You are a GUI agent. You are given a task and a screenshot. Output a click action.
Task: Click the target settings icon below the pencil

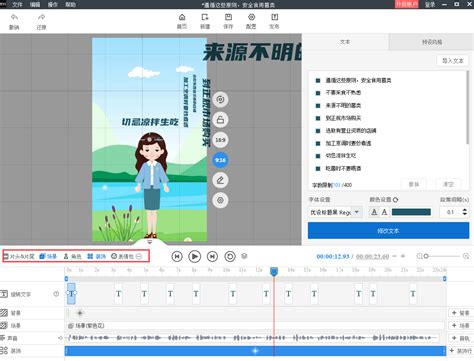coord(220,200)
